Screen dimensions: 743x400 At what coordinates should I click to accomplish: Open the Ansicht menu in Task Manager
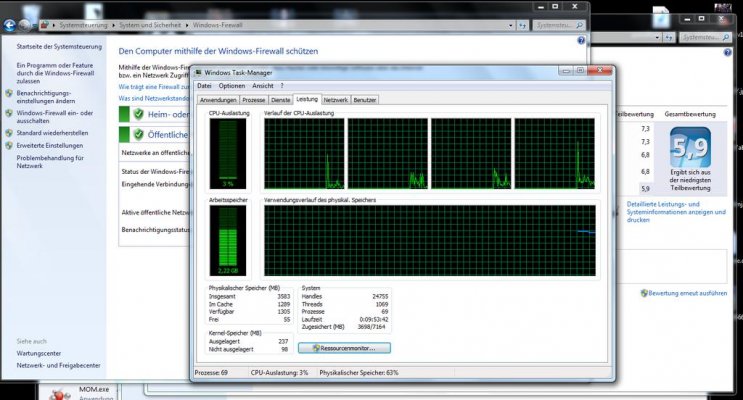(x=263, y=86)
